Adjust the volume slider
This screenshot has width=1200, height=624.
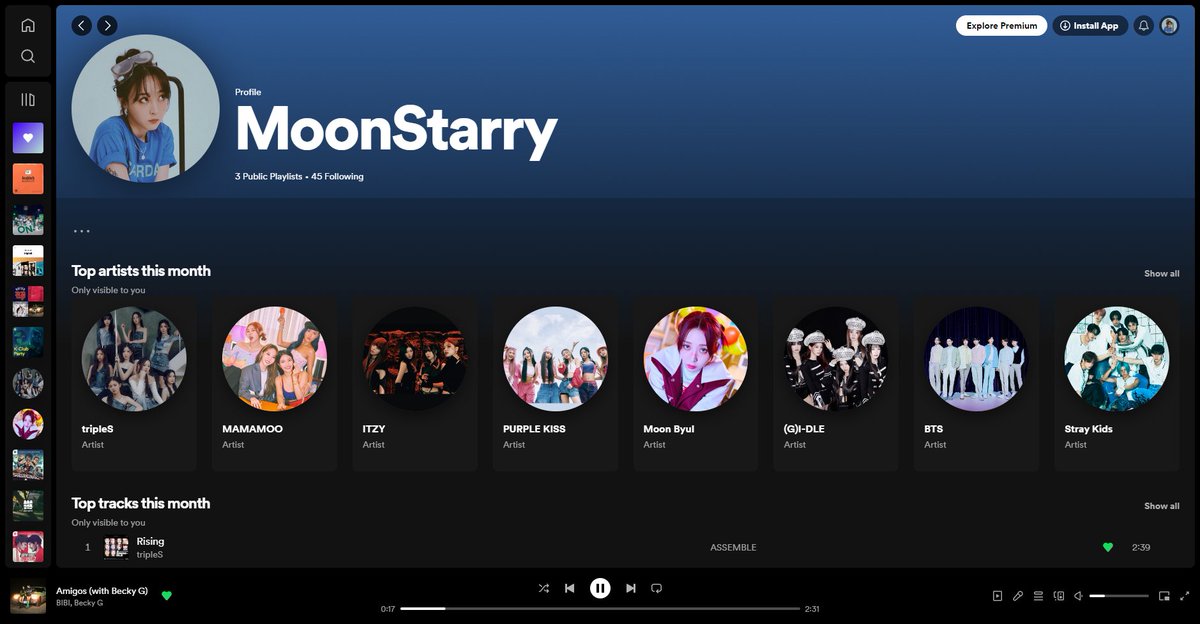tap(1119, 596)
